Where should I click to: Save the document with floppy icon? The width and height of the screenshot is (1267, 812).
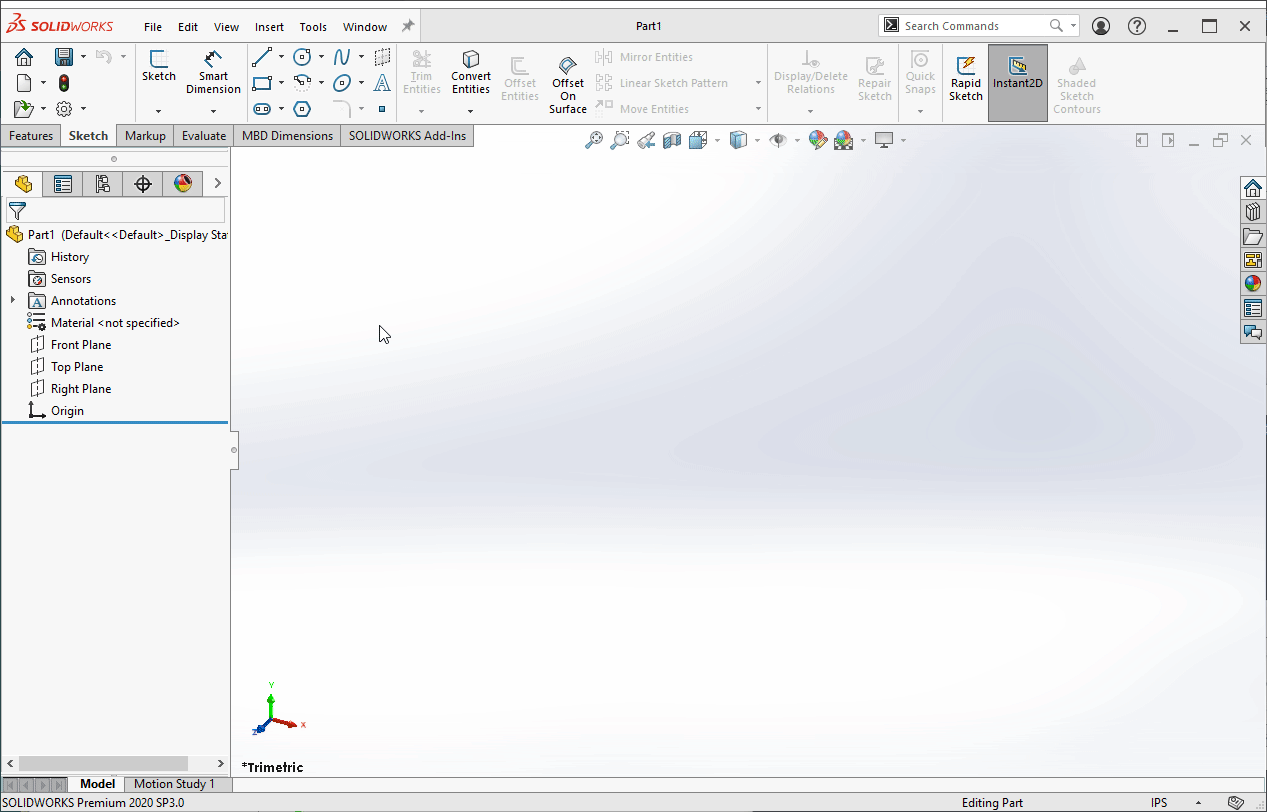coord(64,57)
